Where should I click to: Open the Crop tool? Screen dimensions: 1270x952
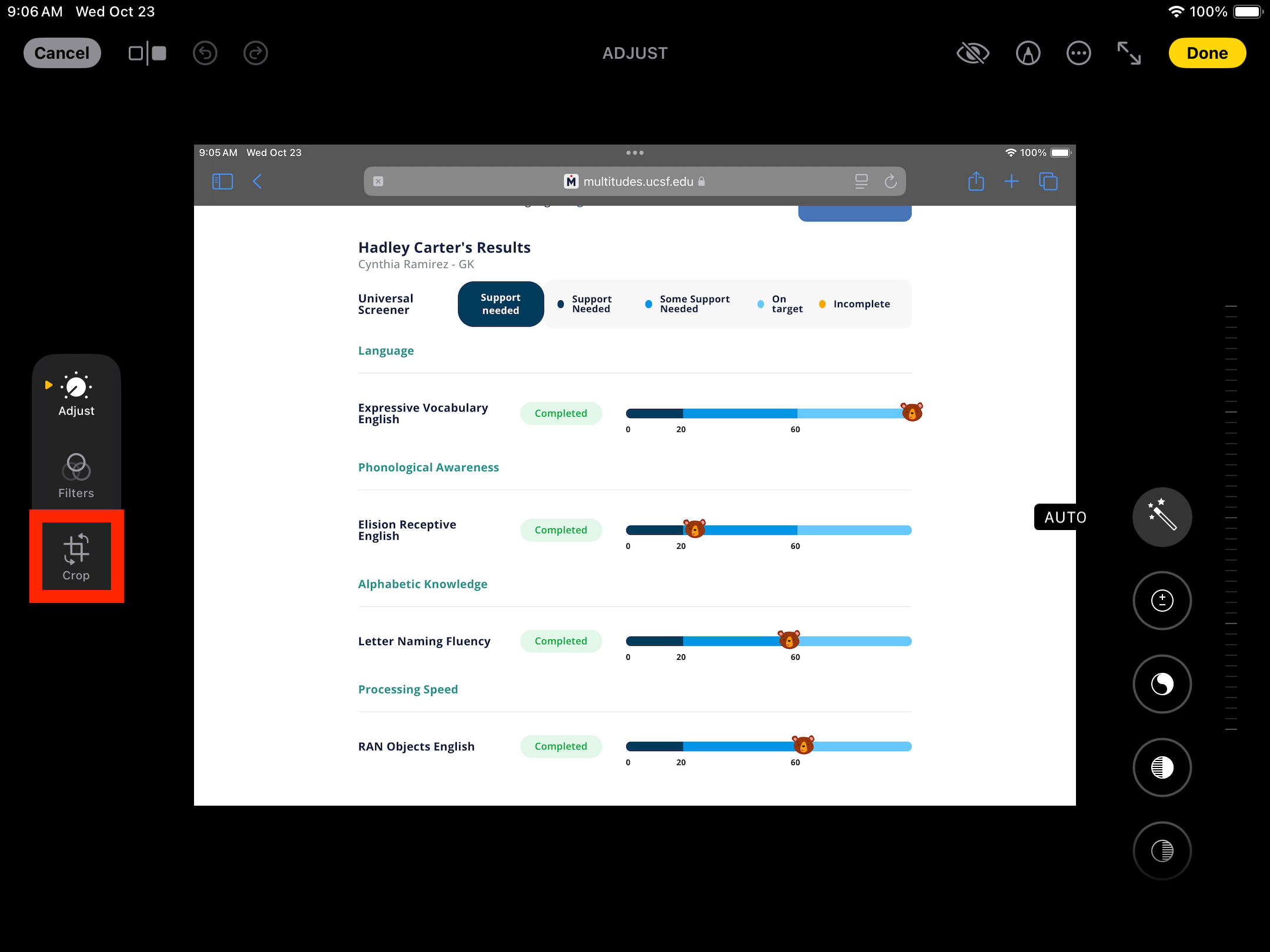pos(76,557)
